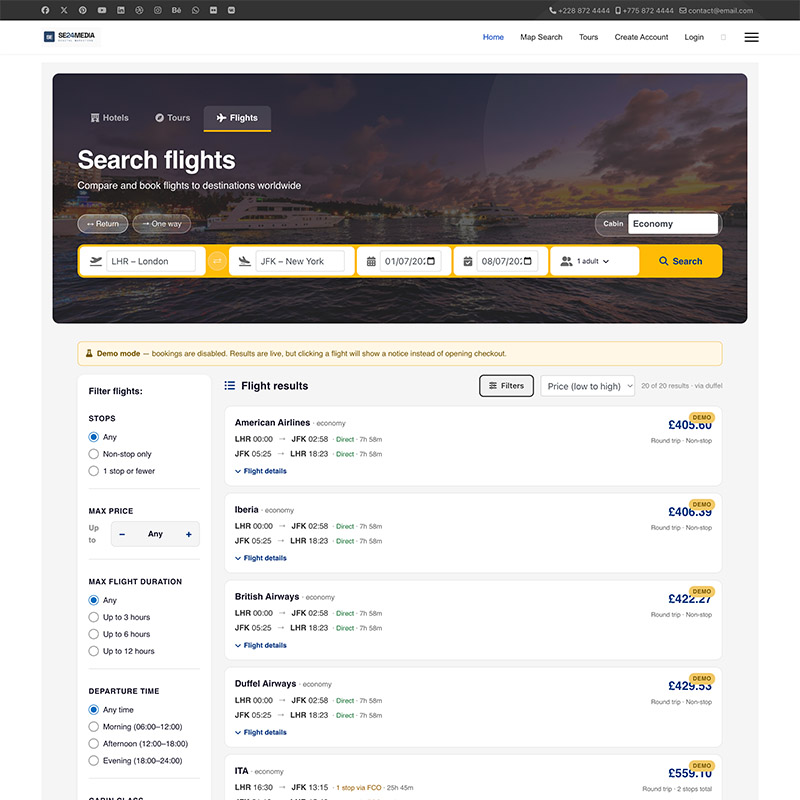Select Non-stop only filter
The width and height of the screenshot is (800, 800).
pyautogui.click(x=93, y=454)
